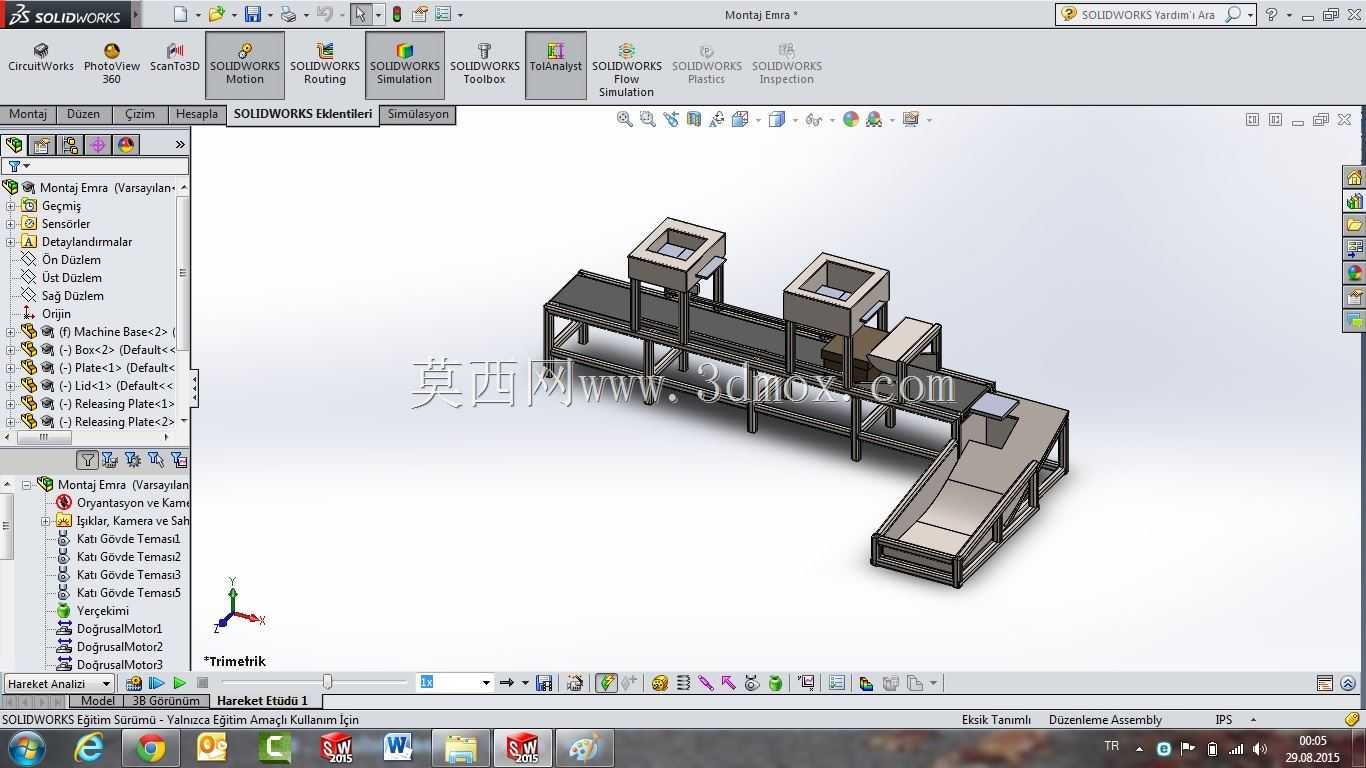Click the Zoom to Fit icon
Viewport: 1366px width, 768px height.
click(625, 119)
